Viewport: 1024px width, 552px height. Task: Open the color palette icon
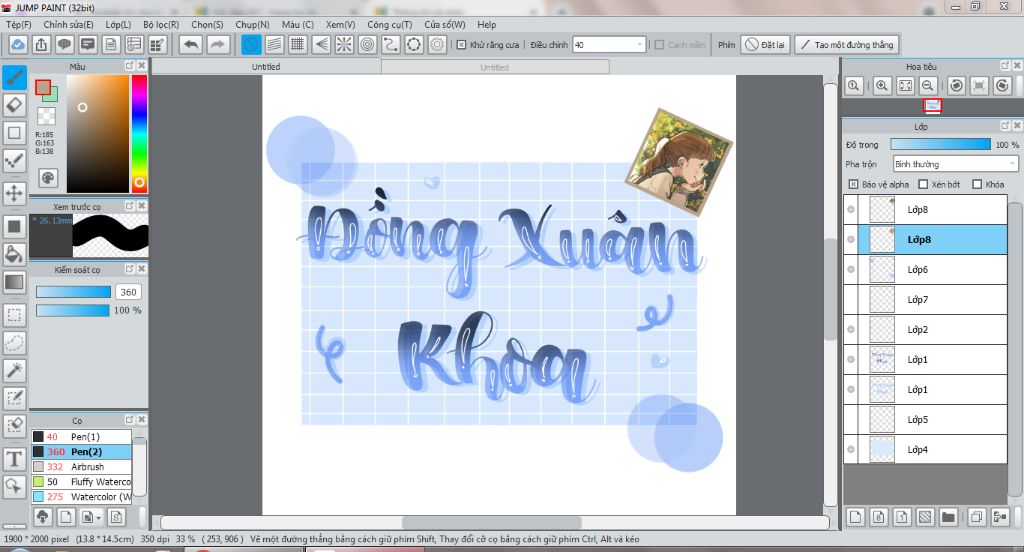point(47,178)
